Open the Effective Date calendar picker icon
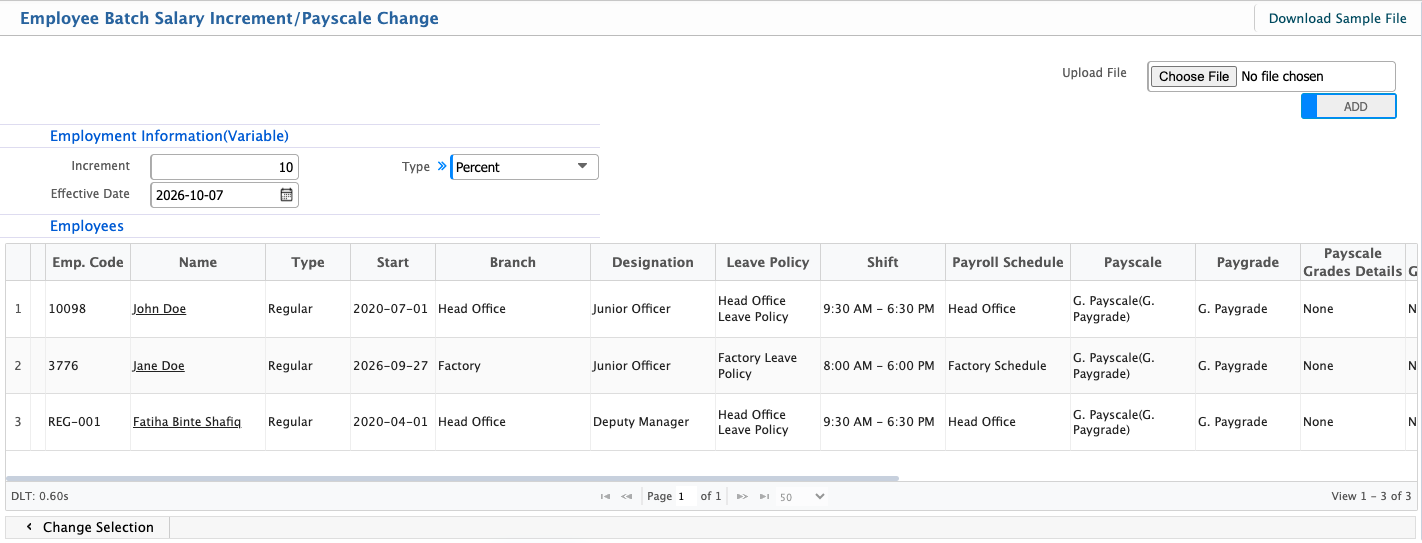 coord(286,195)
